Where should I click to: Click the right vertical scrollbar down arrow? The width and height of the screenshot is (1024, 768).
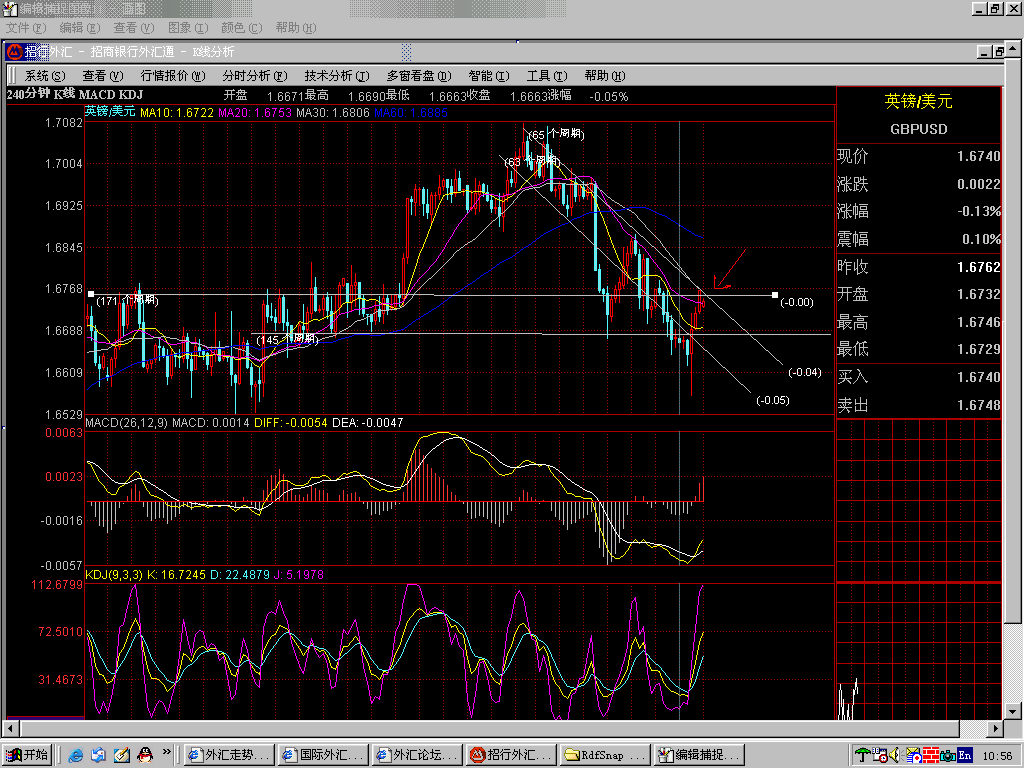1012,712
